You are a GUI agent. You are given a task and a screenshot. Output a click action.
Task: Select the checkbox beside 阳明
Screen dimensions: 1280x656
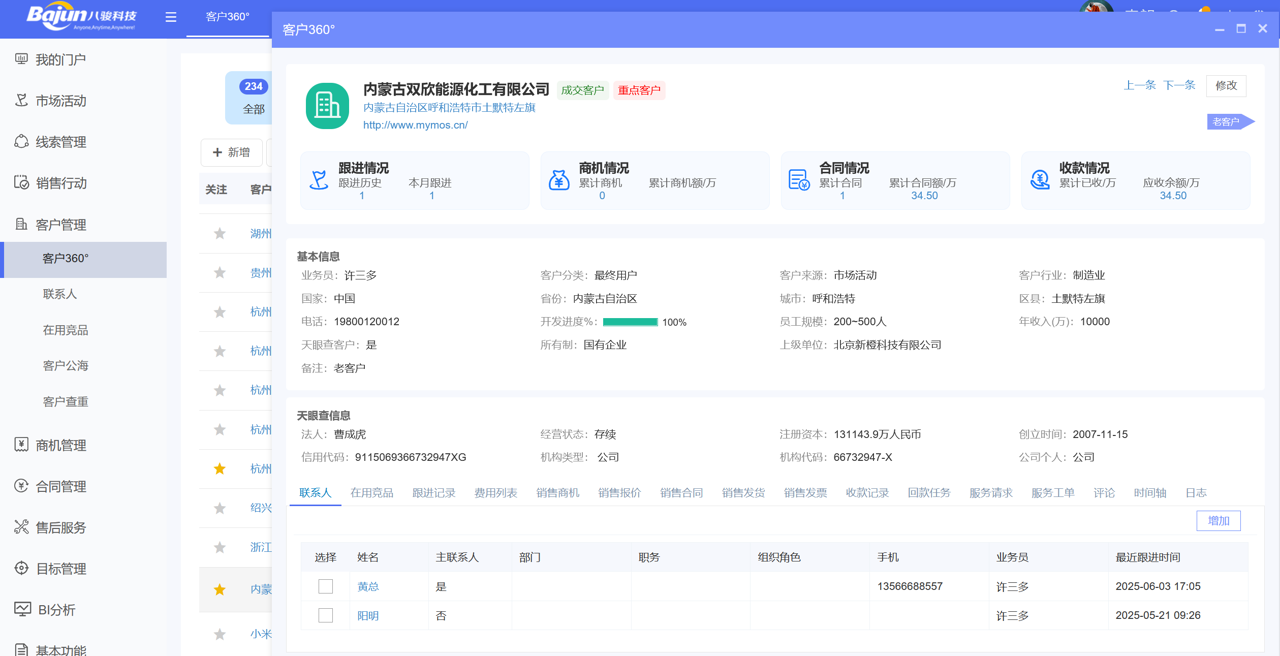[x=326, y=616]
